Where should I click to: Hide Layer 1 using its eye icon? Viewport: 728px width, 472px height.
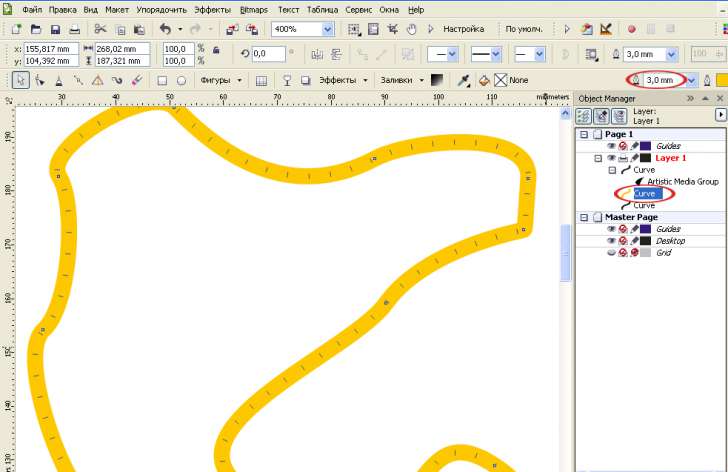point(611,158)
